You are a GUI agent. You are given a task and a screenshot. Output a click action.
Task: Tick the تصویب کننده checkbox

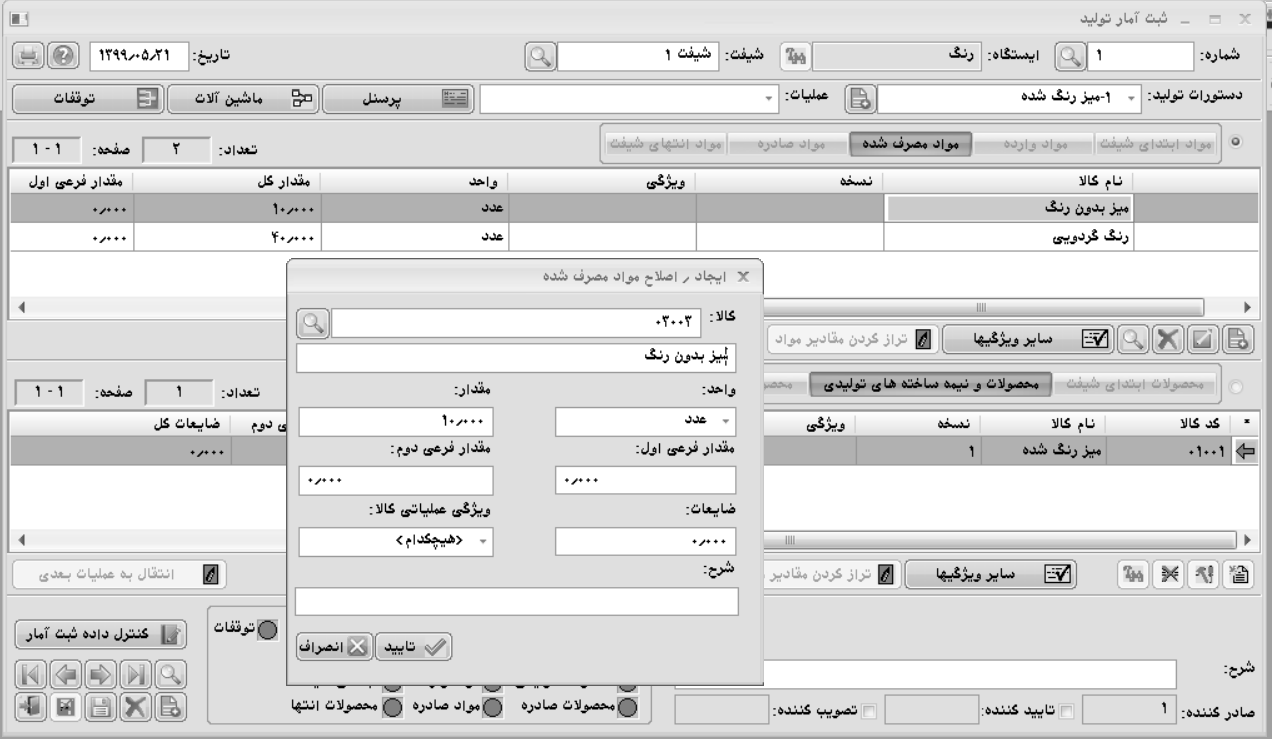point(868,711)
